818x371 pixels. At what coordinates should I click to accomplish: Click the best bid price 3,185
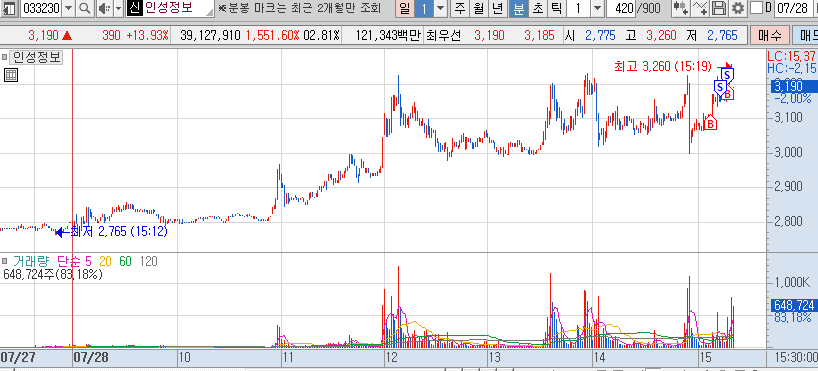(x=539, y=35)
